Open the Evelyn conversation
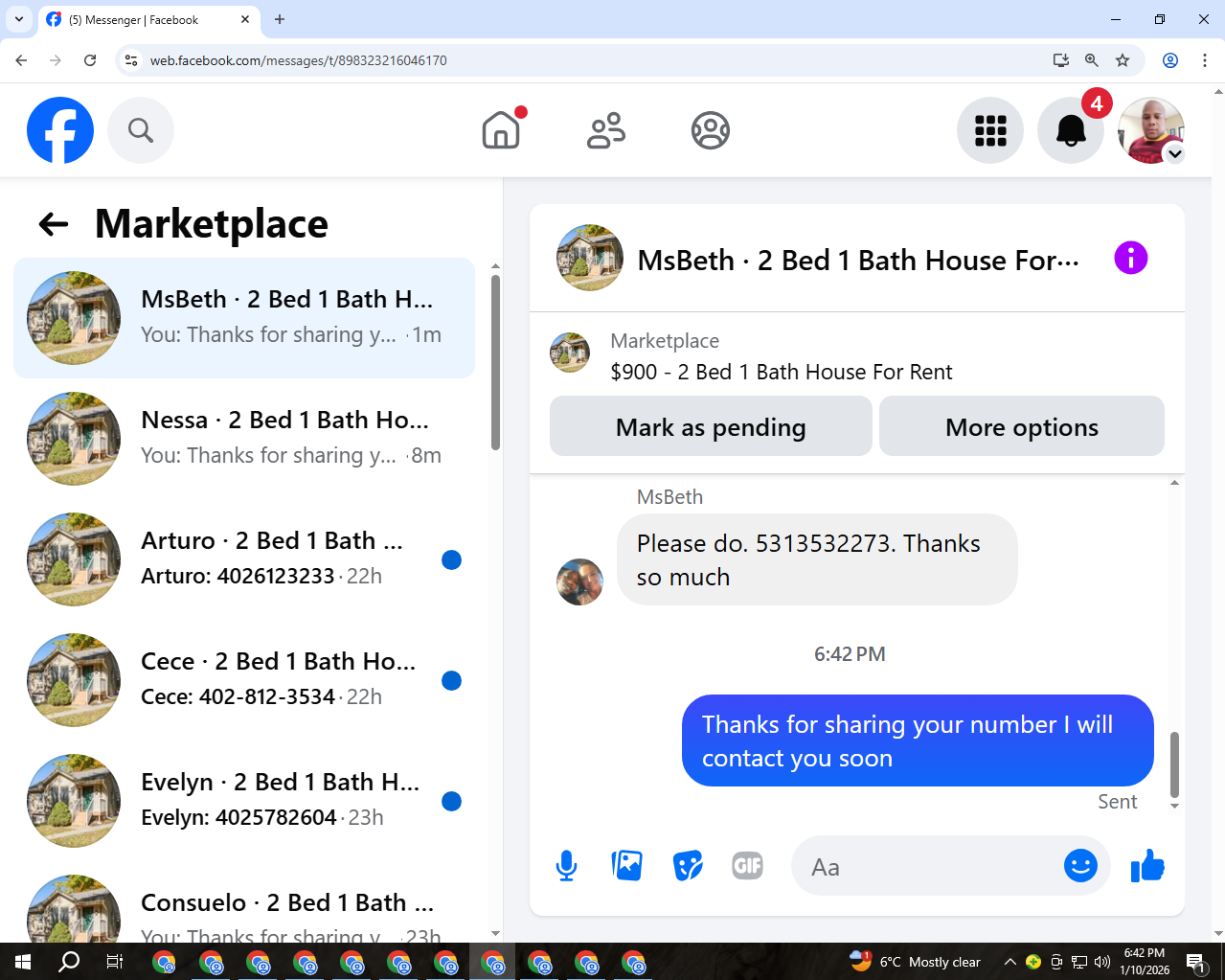 [244, 801]
